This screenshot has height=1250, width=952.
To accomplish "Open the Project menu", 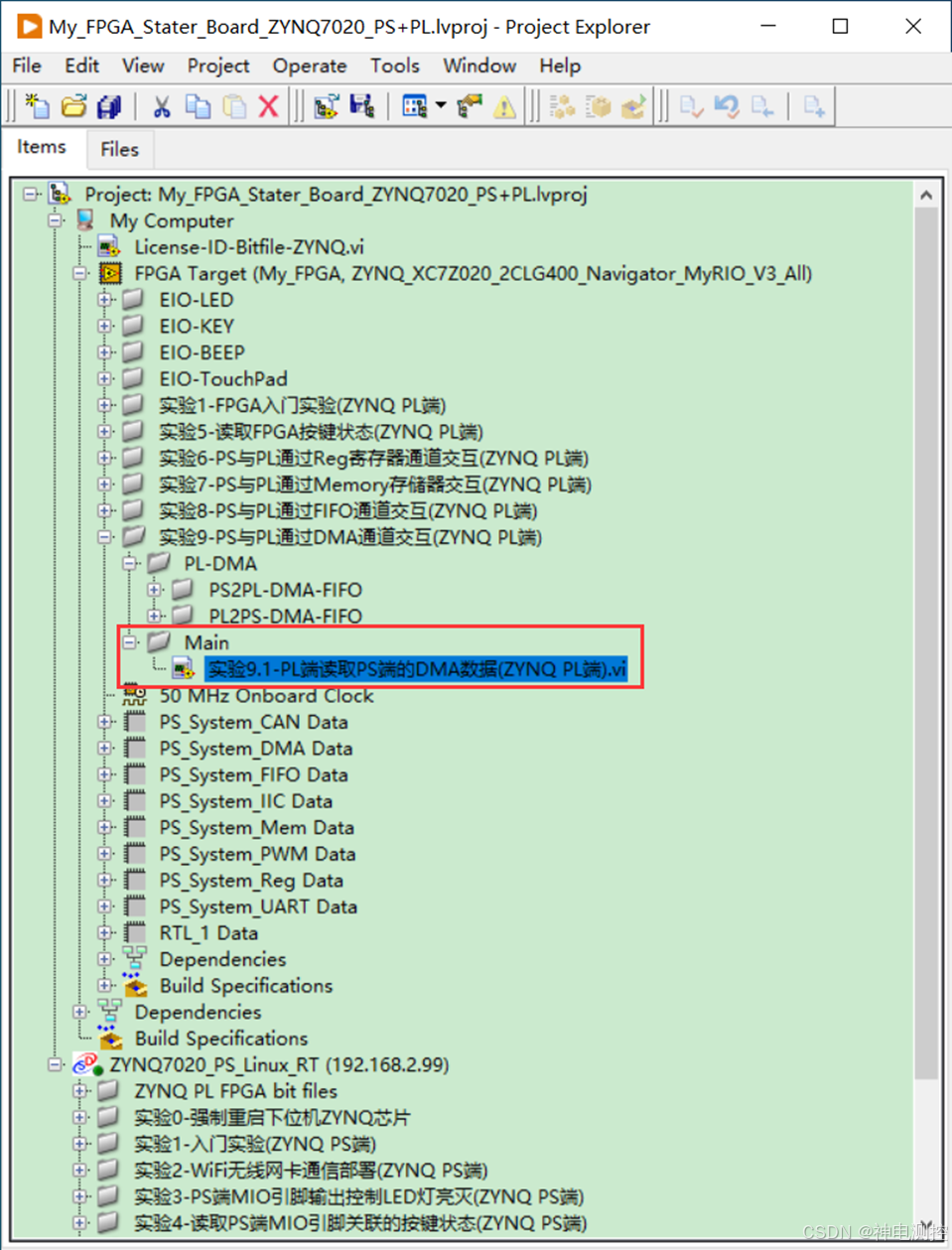I will click(x=218, y=66).
